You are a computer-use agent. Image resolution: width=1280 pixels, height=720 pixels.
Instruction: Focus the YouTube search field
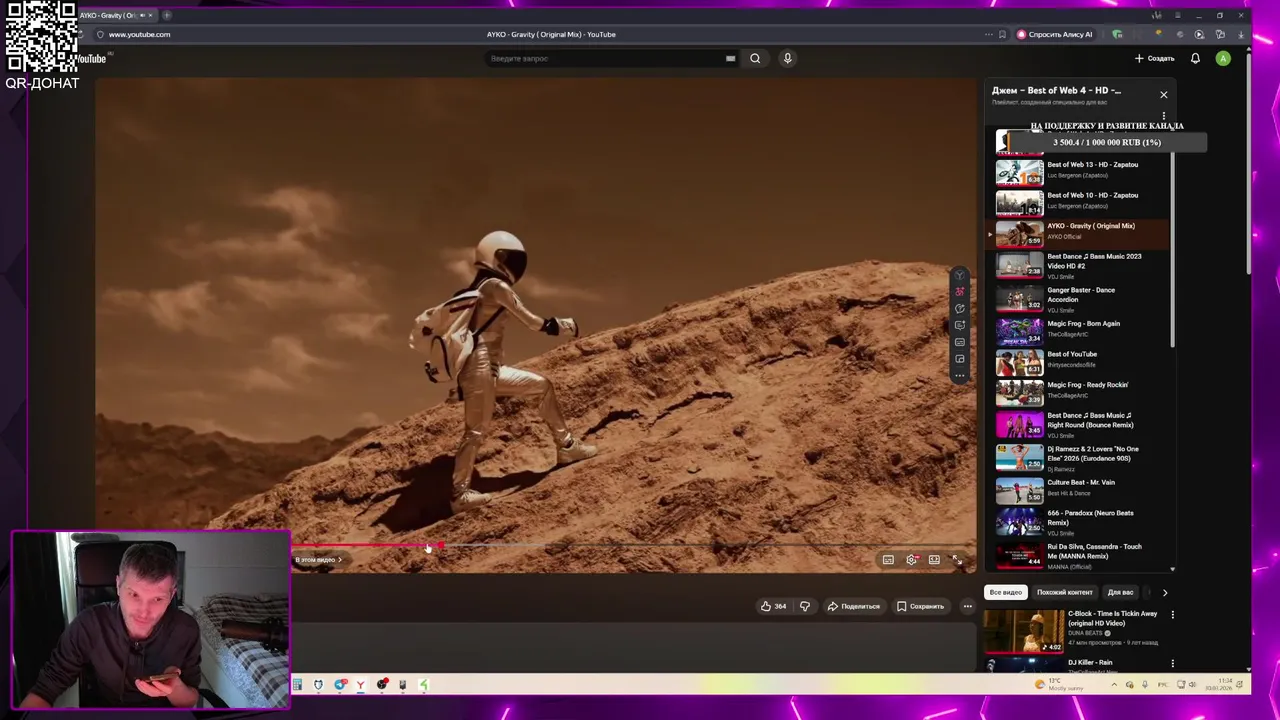(x=606, y=58)
